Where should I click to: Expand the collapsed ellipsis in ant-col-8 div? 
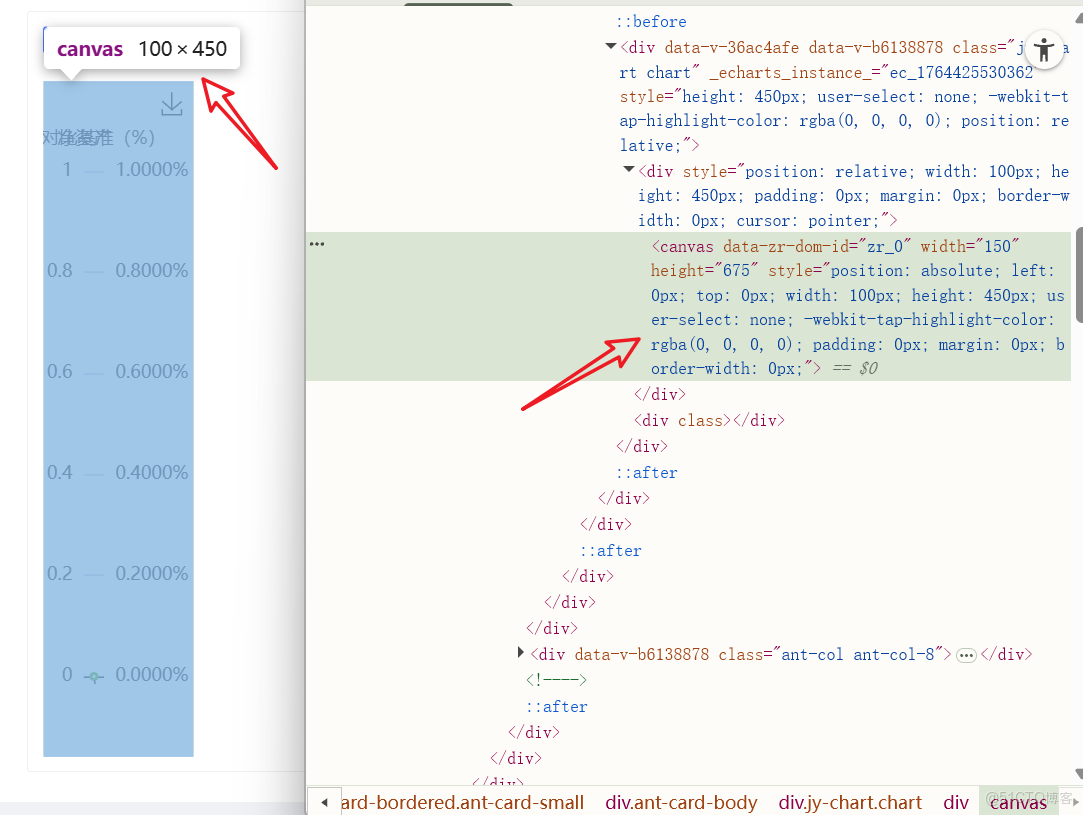[966, 655]
